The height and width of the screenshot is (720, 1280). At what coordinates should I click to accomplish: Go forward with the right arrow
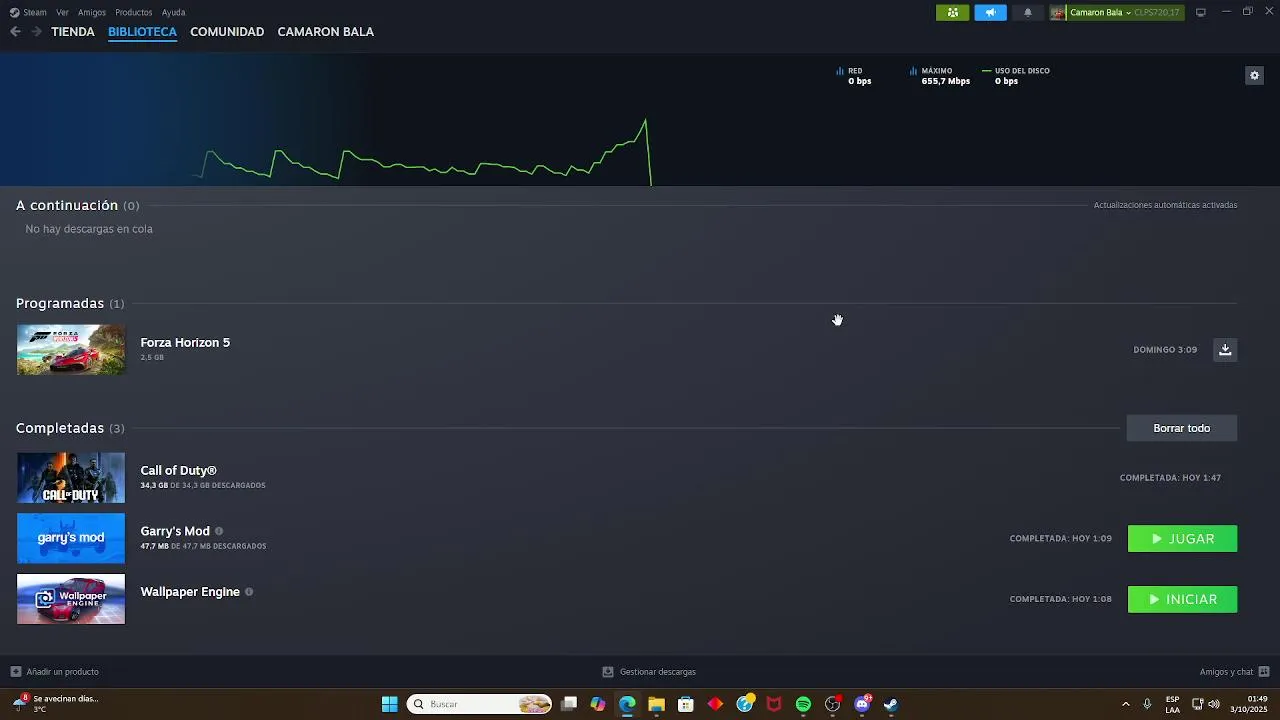coord(36,32)
